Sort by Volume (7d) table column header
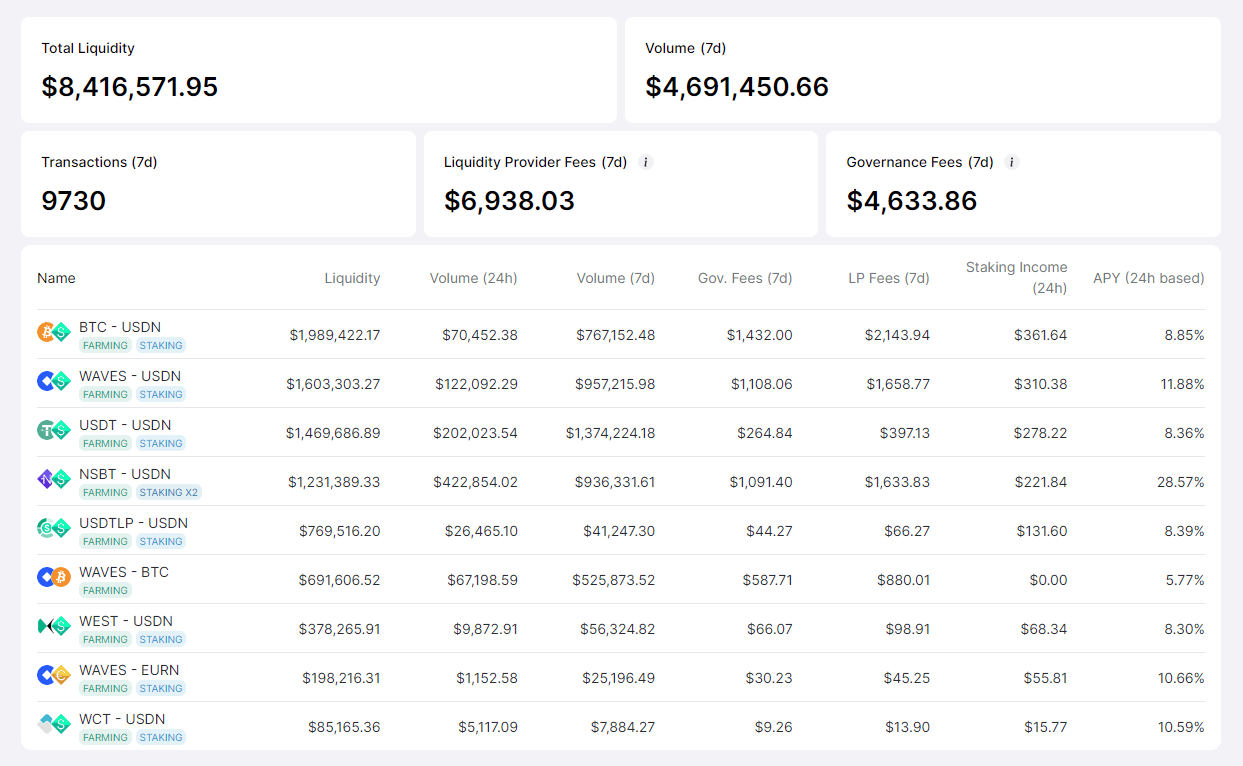 616,278
